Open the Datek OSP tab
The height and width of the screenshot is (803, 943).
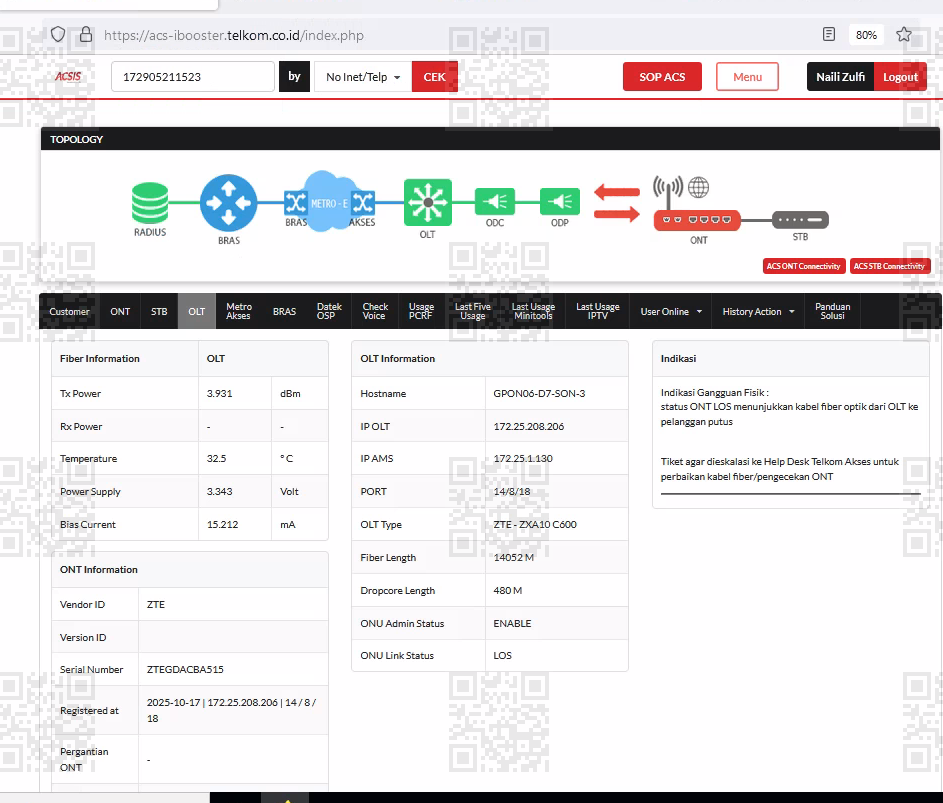tap(329, 312)
